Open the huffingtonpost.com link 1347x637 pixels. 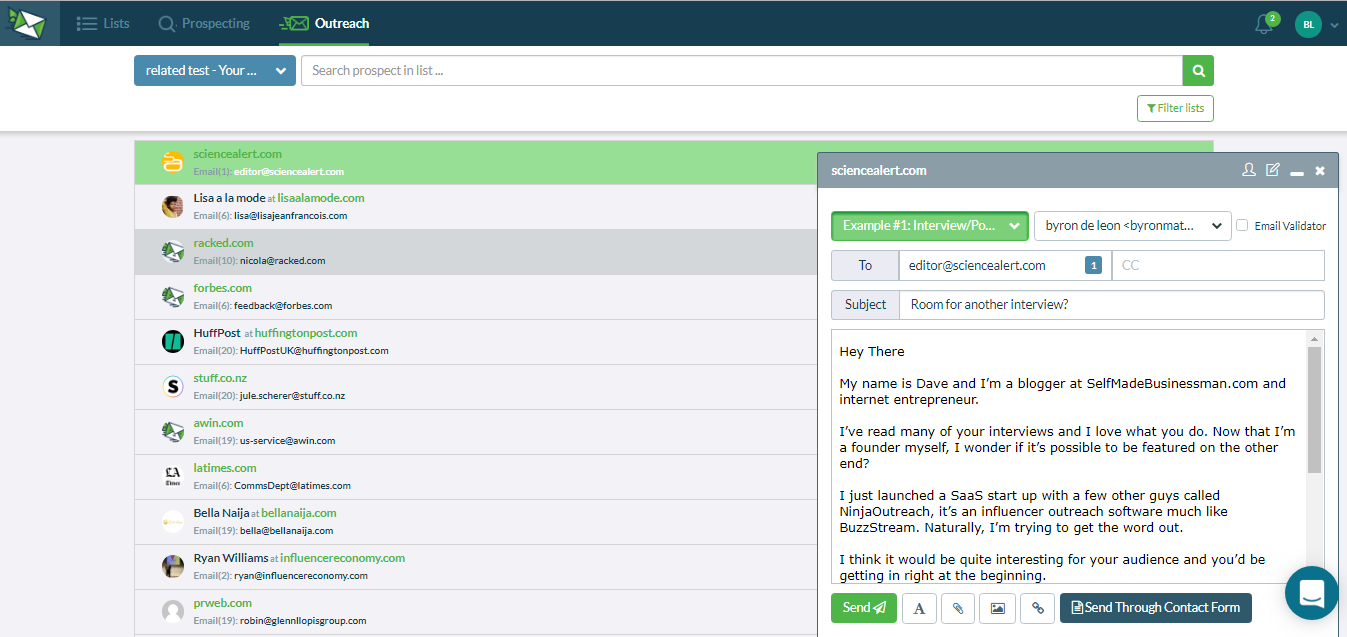(x=306, y=333)
